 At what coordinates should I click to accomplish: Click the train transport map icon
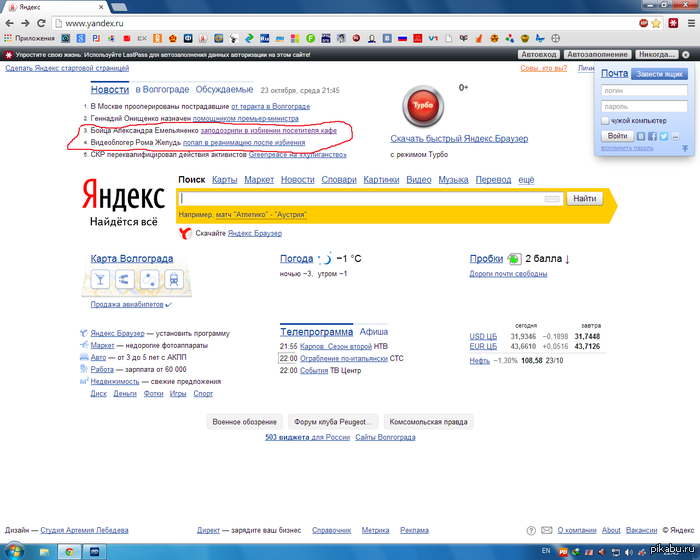[172, 279]
